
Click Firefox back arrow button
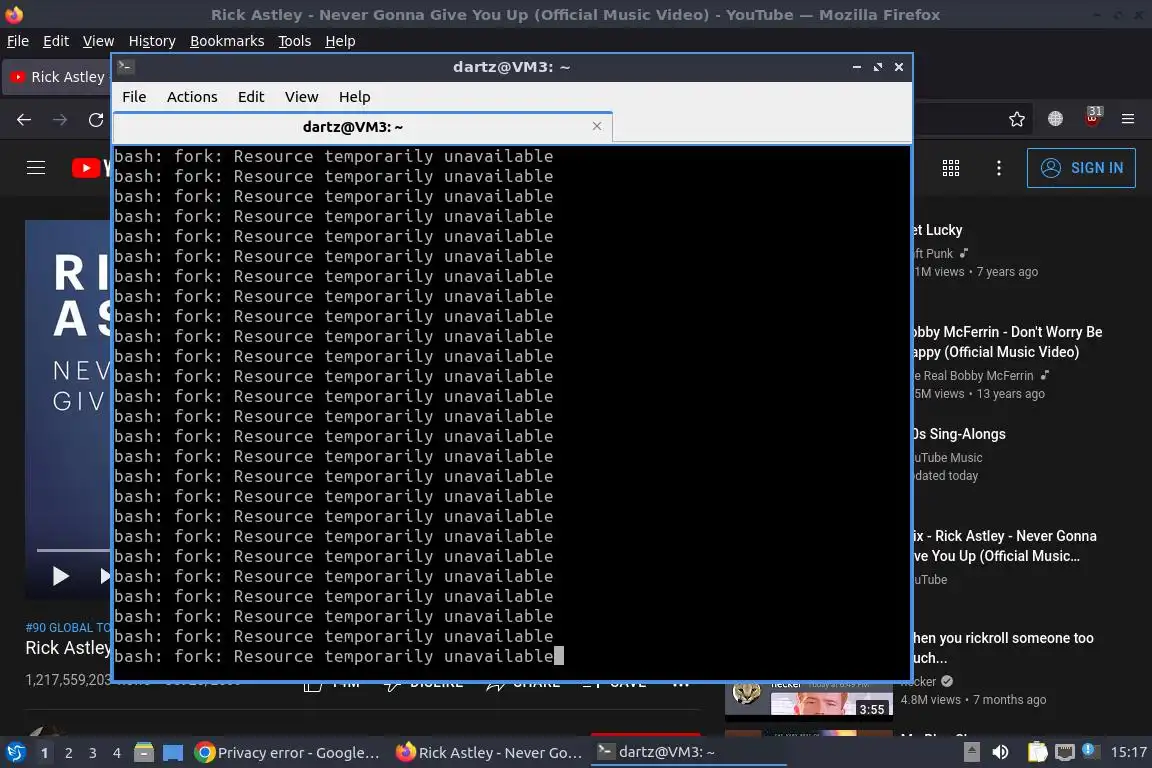click(24, 119)
